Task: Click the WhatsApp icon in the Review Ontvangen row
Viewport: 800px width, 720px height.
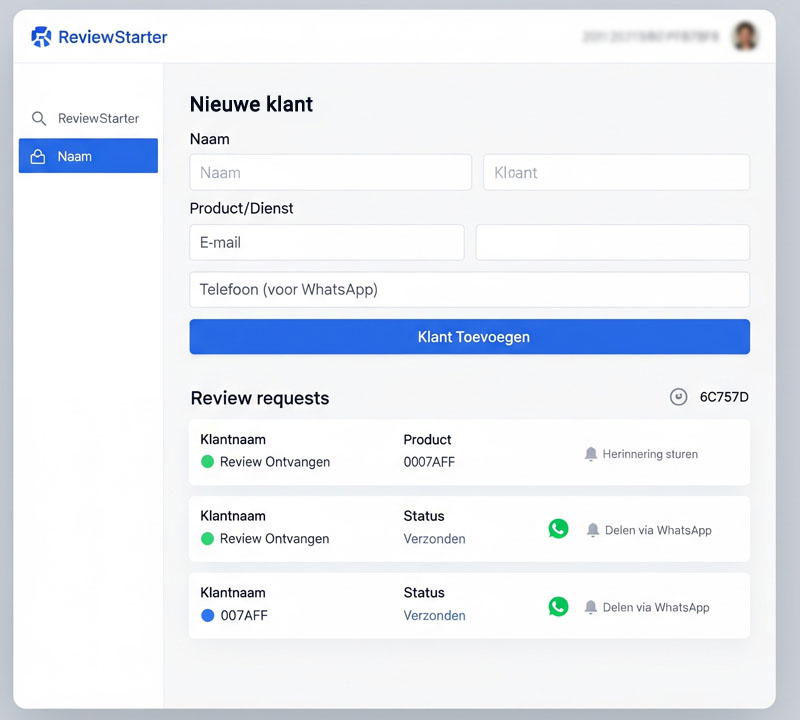Action: pos(558,529)
